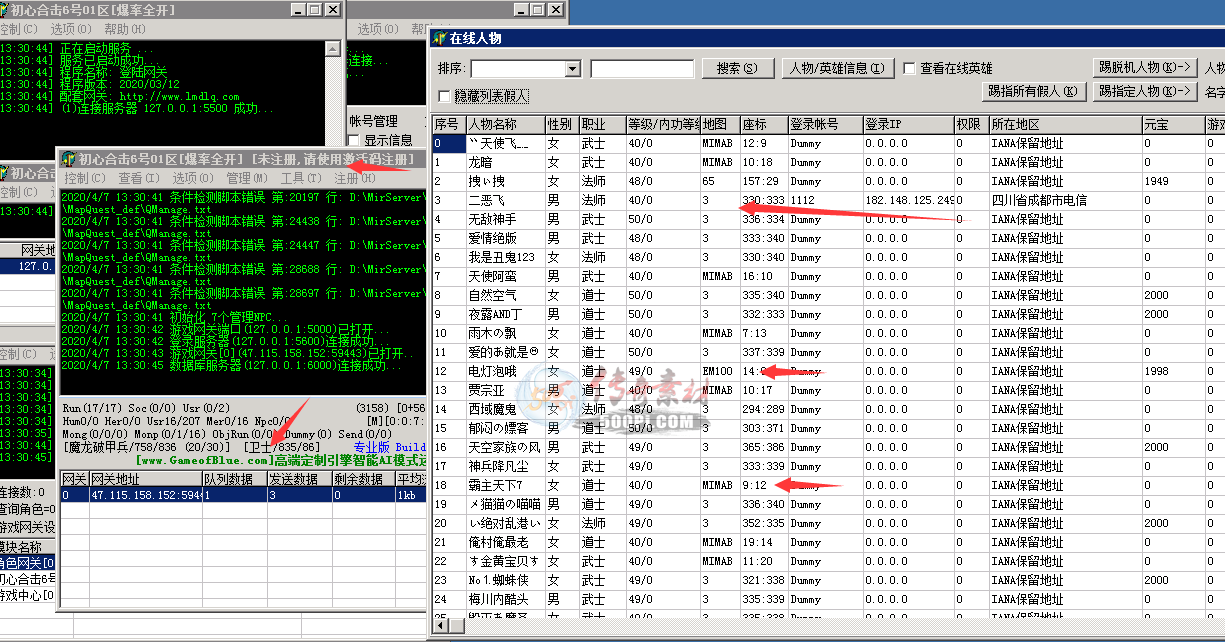The image size is (1225, 642).
Task: Select player row 梅川内酷头
Action: click(828, 599)
